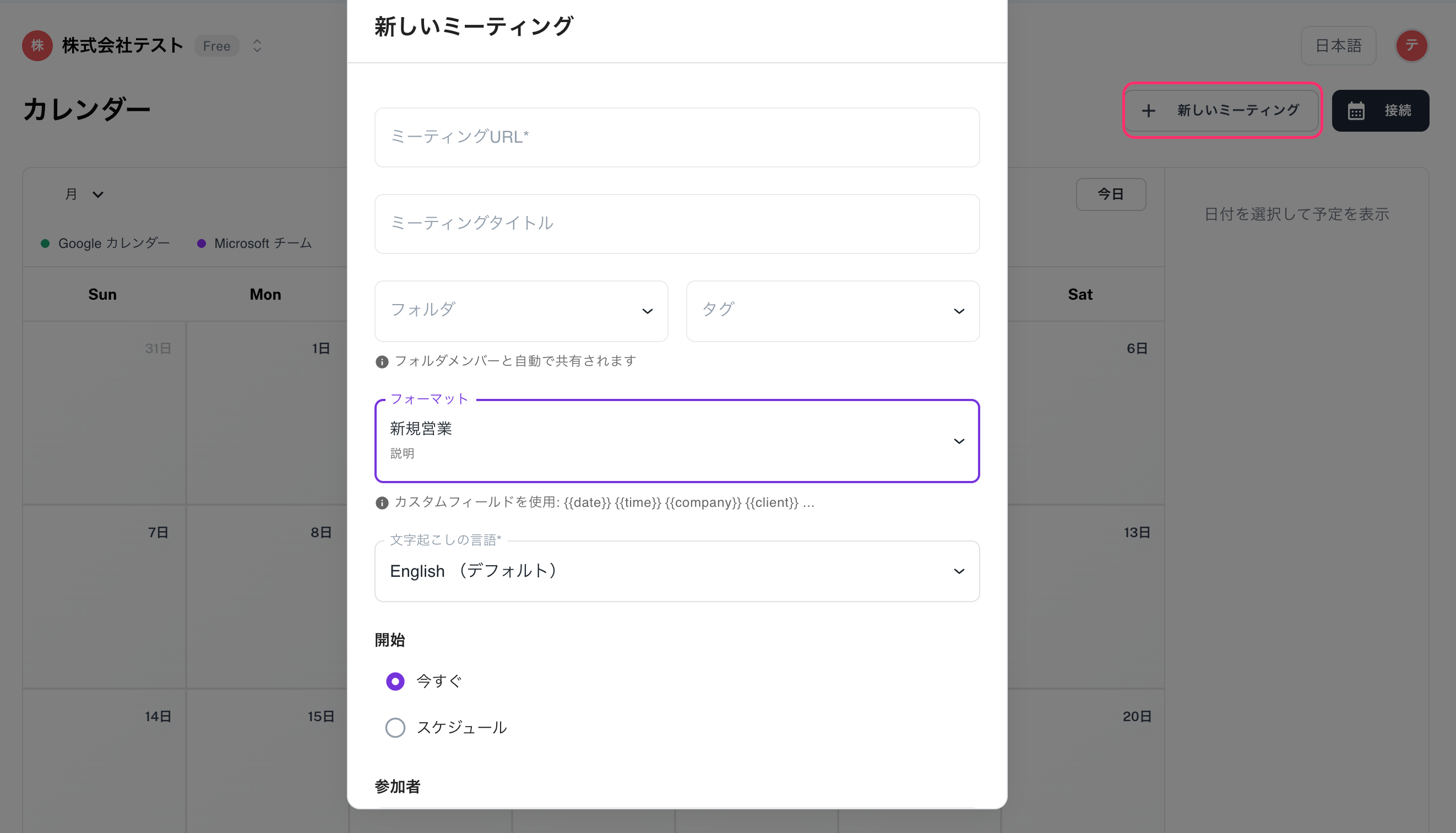Click the info icon beside フォルダメンバー note

(x=382, y=362)
